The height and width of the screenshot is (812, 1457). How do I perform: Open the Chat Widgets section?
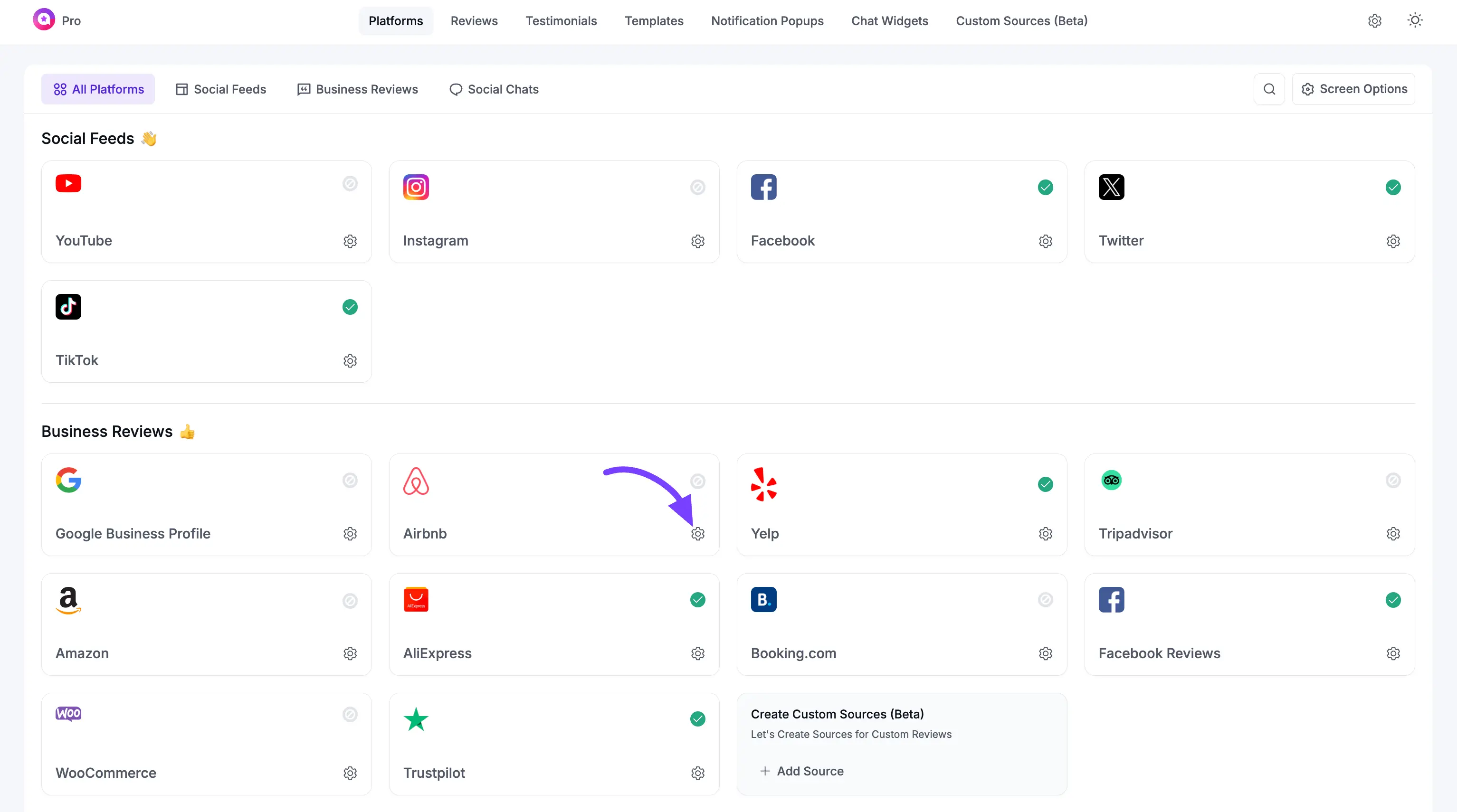coord(889,21)
